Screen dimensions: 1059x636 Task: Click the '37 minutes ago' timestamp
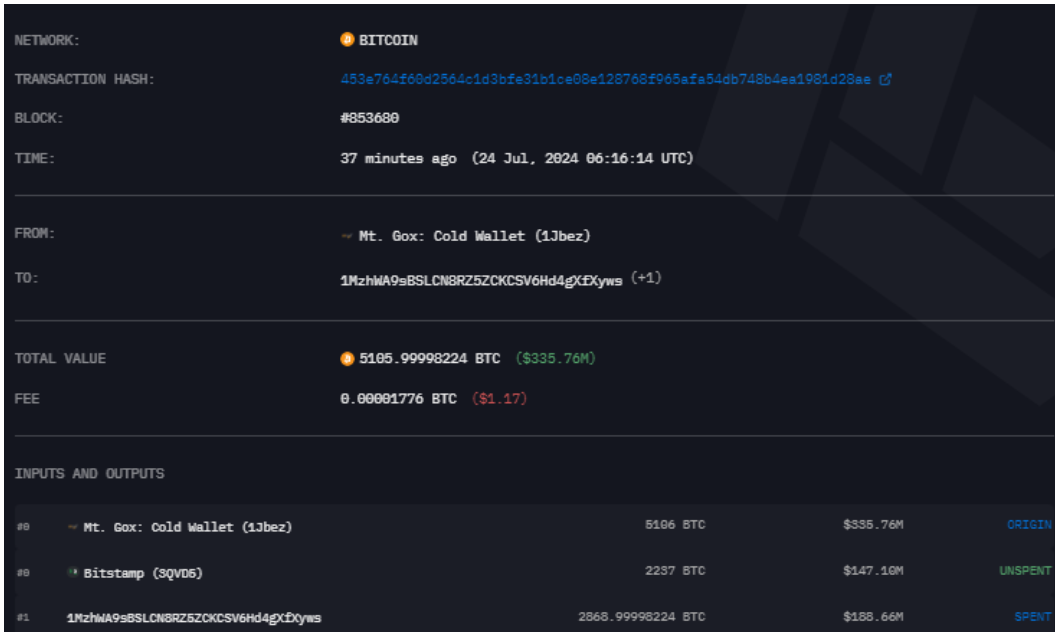pos(398,159)
